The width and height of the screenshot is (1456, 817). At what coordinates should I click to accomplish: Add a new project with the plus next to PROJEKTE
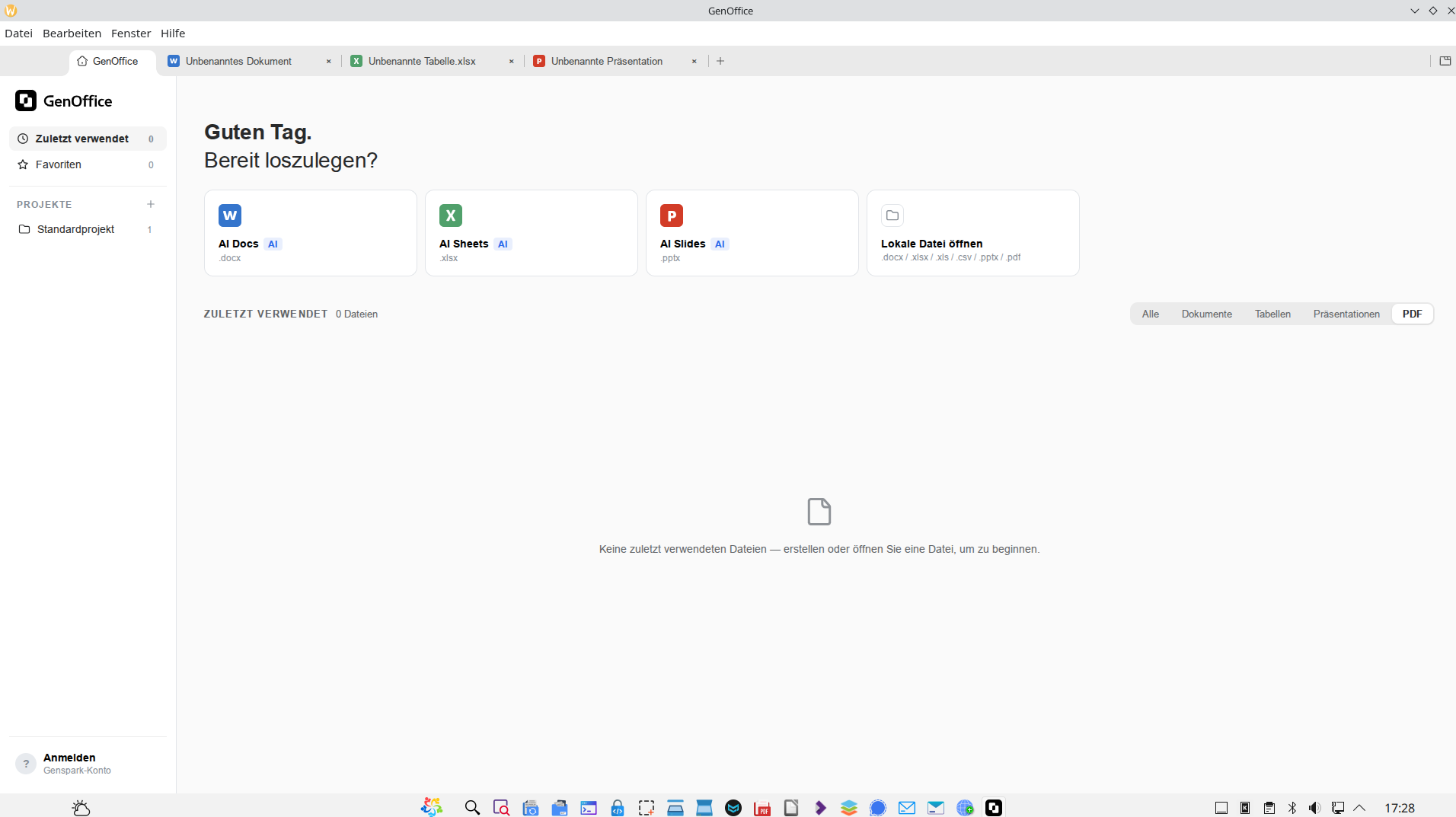click(x=151, y=204)
